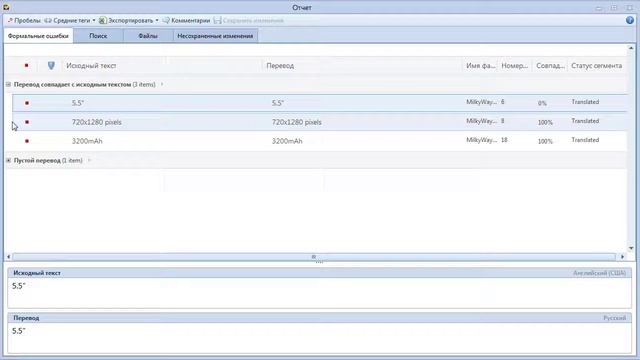The width and height of the screenshot is (640, 360).
Task: Click the vertical scrollbar down arrow
Action: click(631, 248)
